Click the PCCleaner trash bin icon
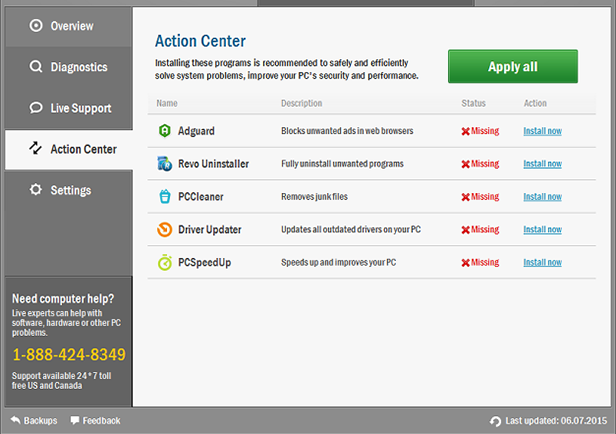Image resolution: width=616 pixels, height=434 pixels. (165, 196)
